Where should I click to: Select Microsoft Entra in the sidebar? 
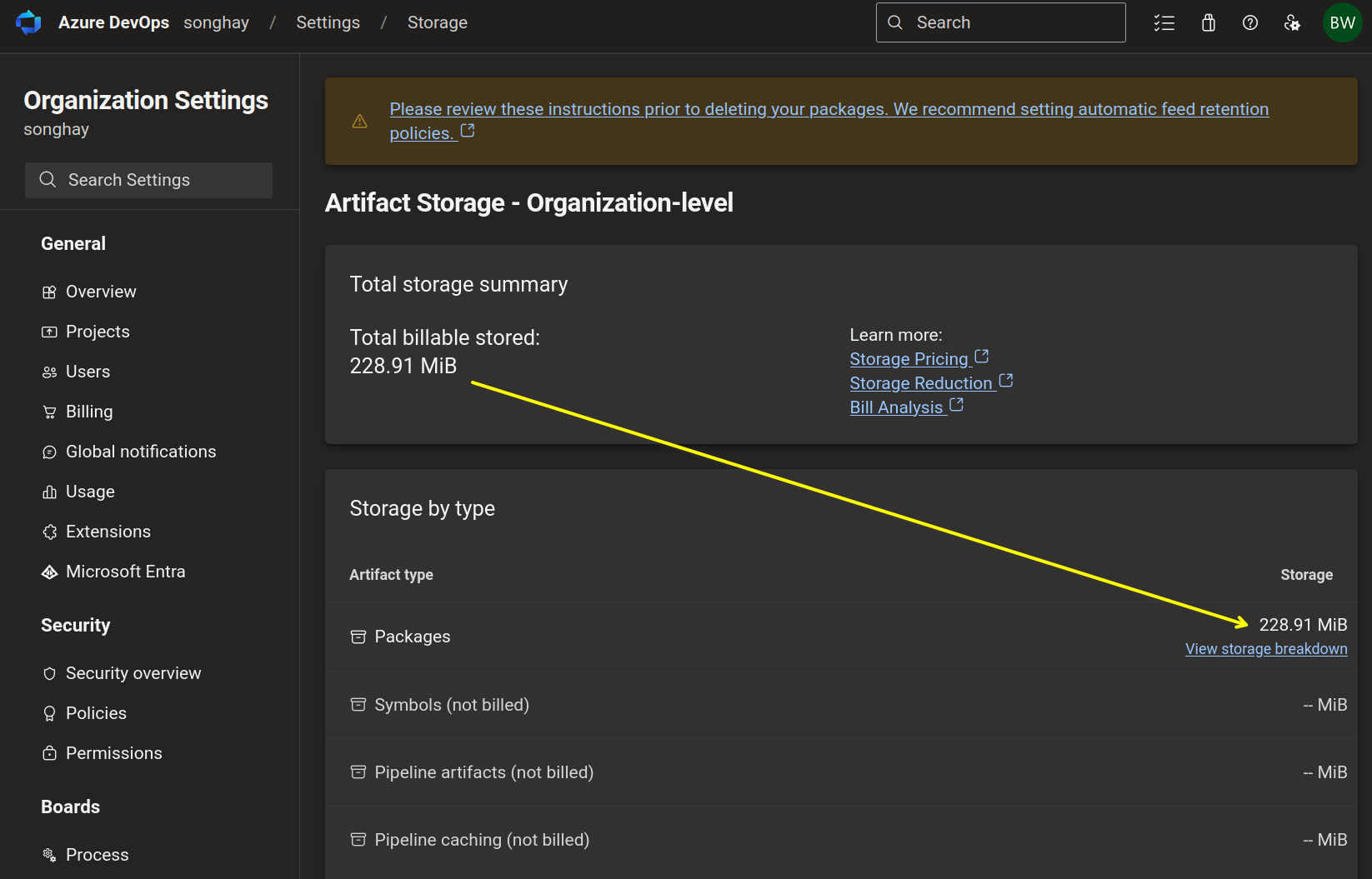tap(125, 572)
